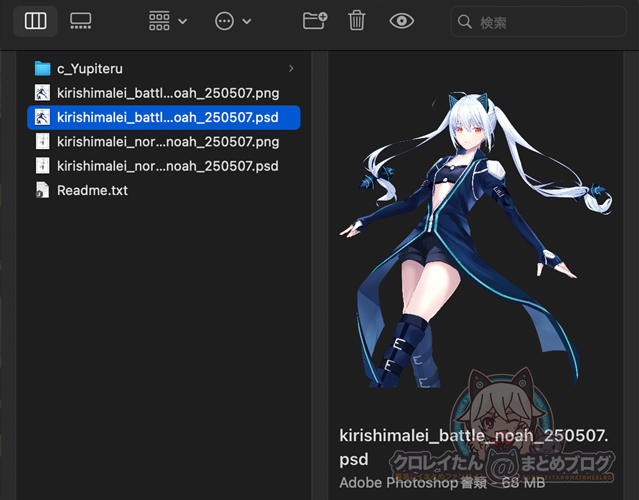Click the c_Yupiteru blue folder icon
The height and width of the screenshot is (500, 639).
[x=42, y=68]
